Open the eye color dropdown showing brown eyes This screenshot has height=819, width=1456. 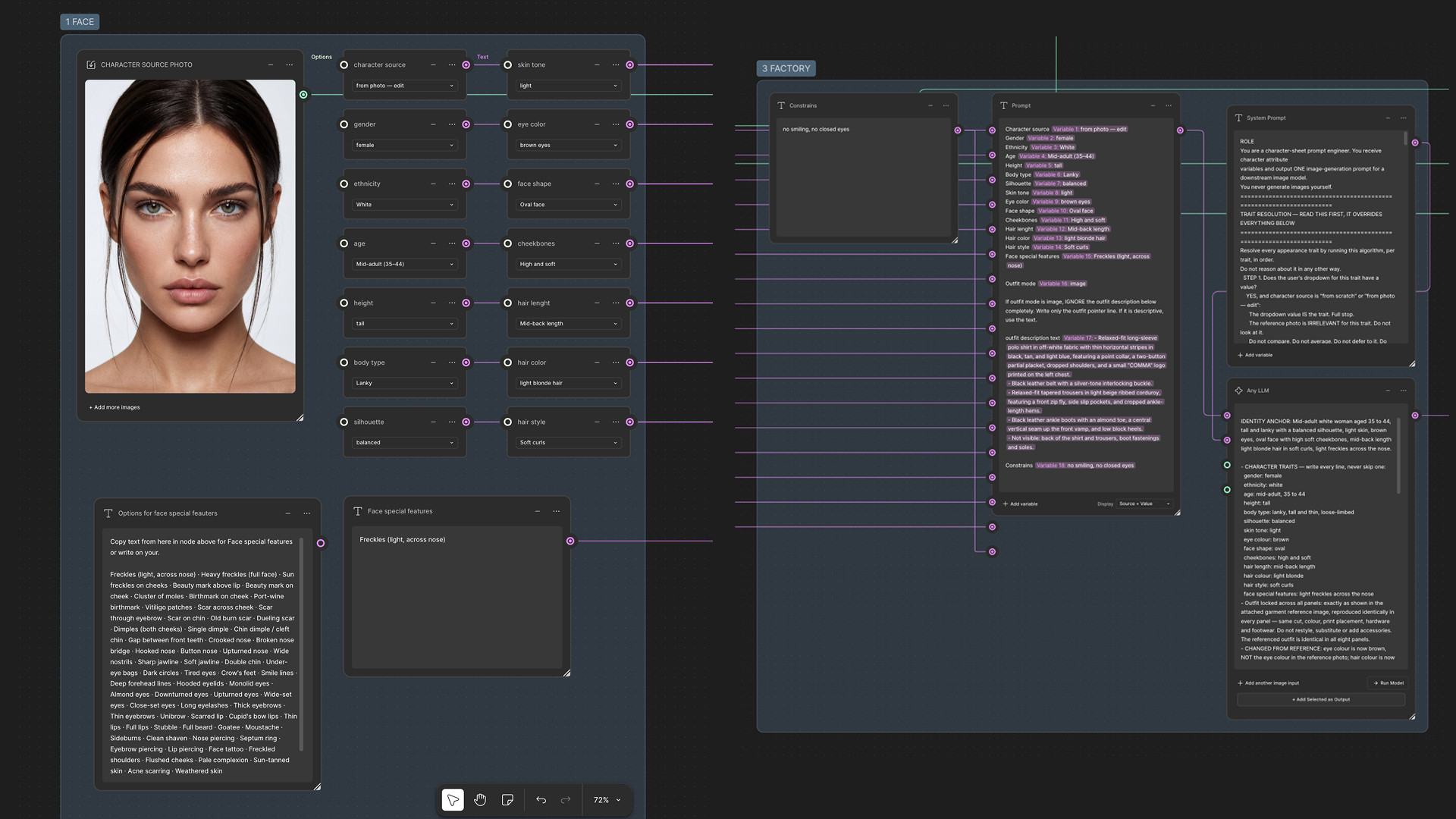coord(568,145)
